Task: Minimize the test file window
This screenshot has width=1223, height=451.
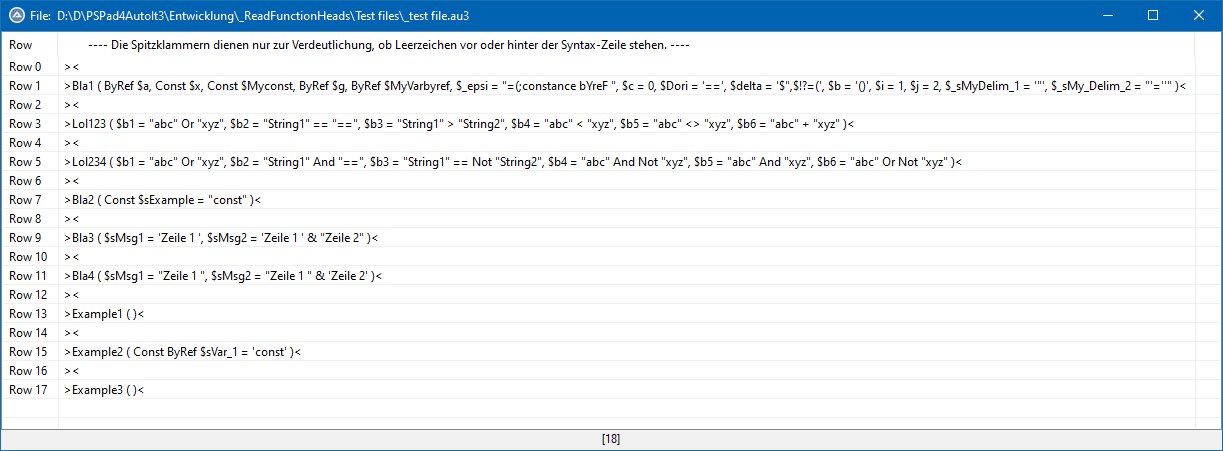Action: tap(1107, 16)
